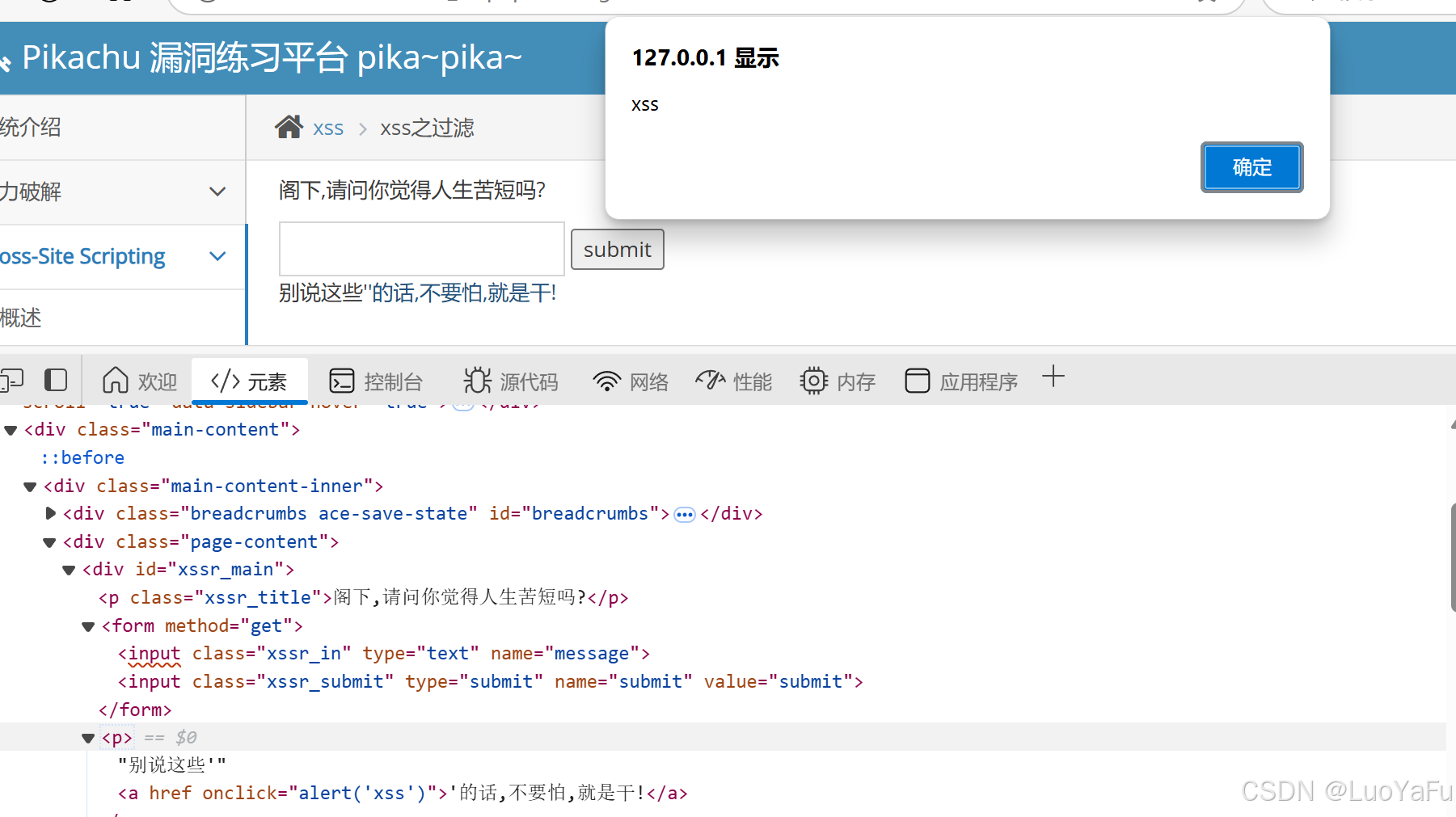
Task: Select the ::before pseudo-element line
Action: pos(82,457)
